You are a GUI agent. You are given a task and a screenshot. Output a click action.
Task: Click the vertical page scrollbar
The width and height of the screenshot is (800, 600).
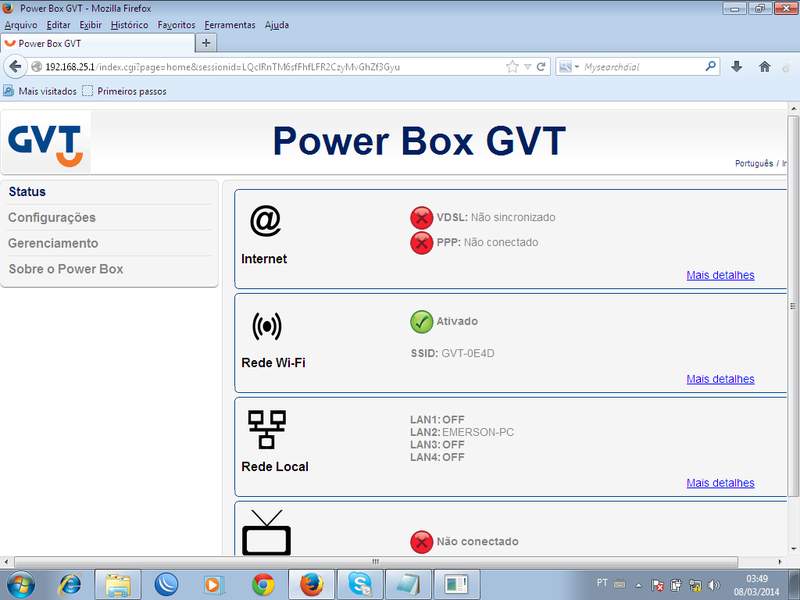[x=793, y=306]
